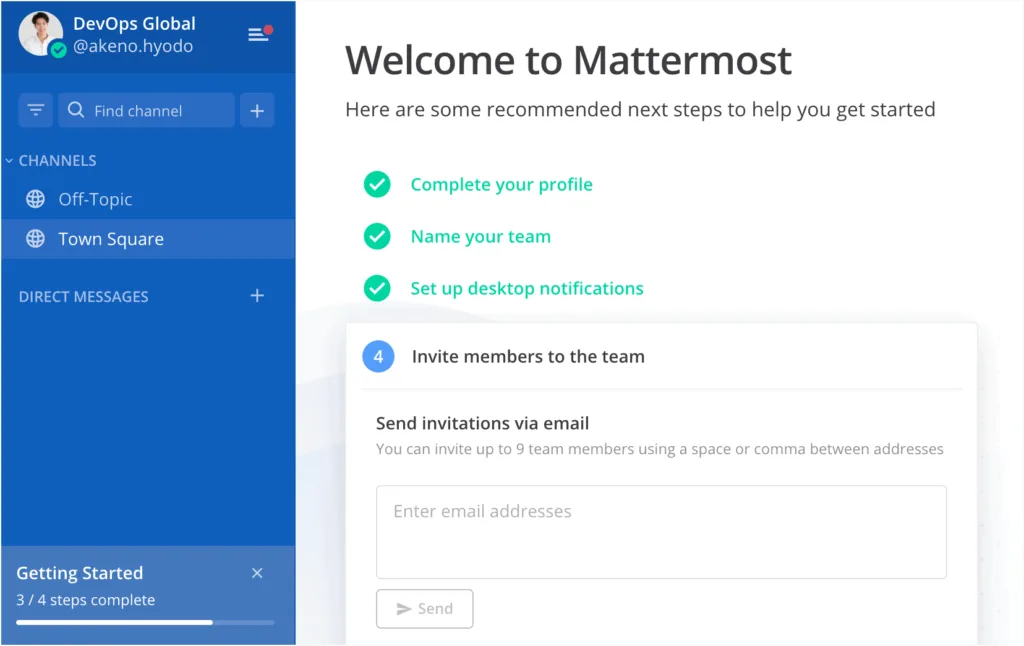1024x646 pixels.
Task: Click the DIRECT MESSAGES header
Action: (84, 297)
